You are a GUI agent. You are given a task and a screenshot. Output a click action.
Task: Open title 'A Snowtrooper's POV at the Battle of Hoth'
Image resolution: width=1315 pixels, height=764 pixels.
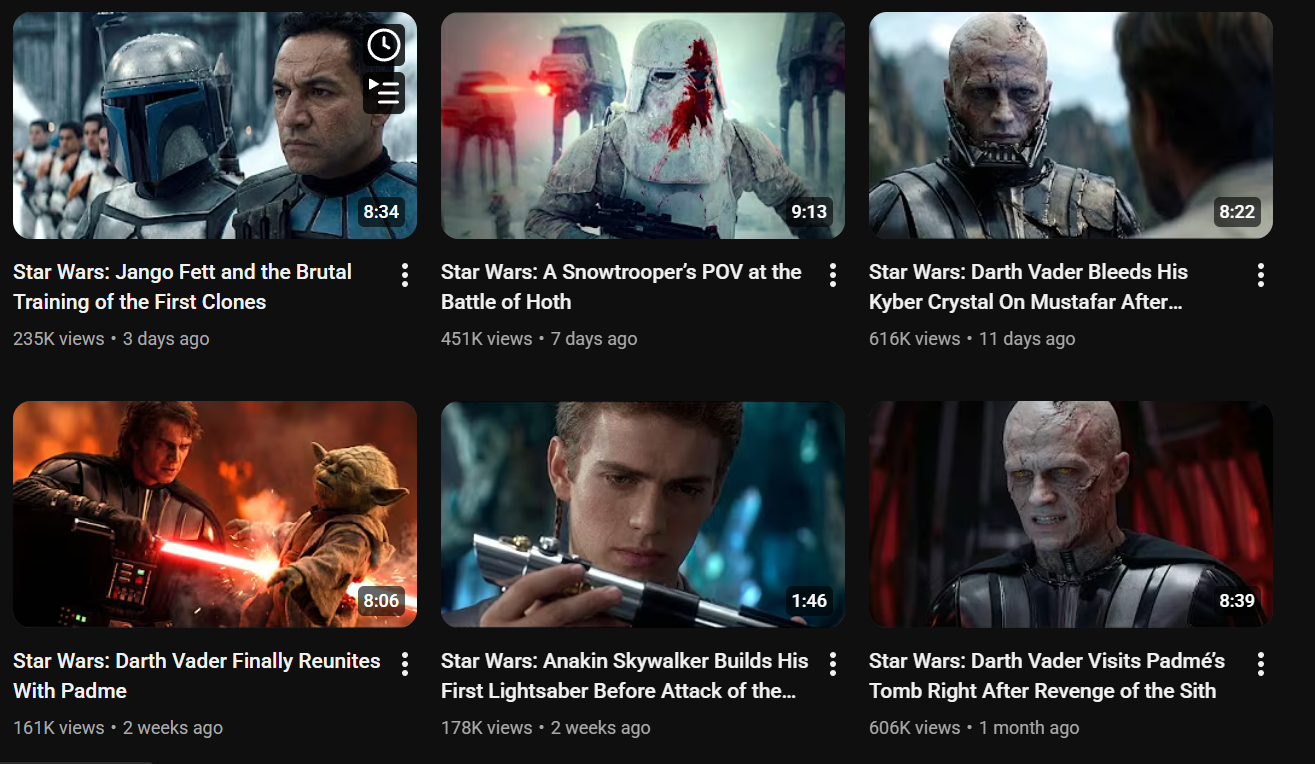pyautogui.click(x=621, y=287)
